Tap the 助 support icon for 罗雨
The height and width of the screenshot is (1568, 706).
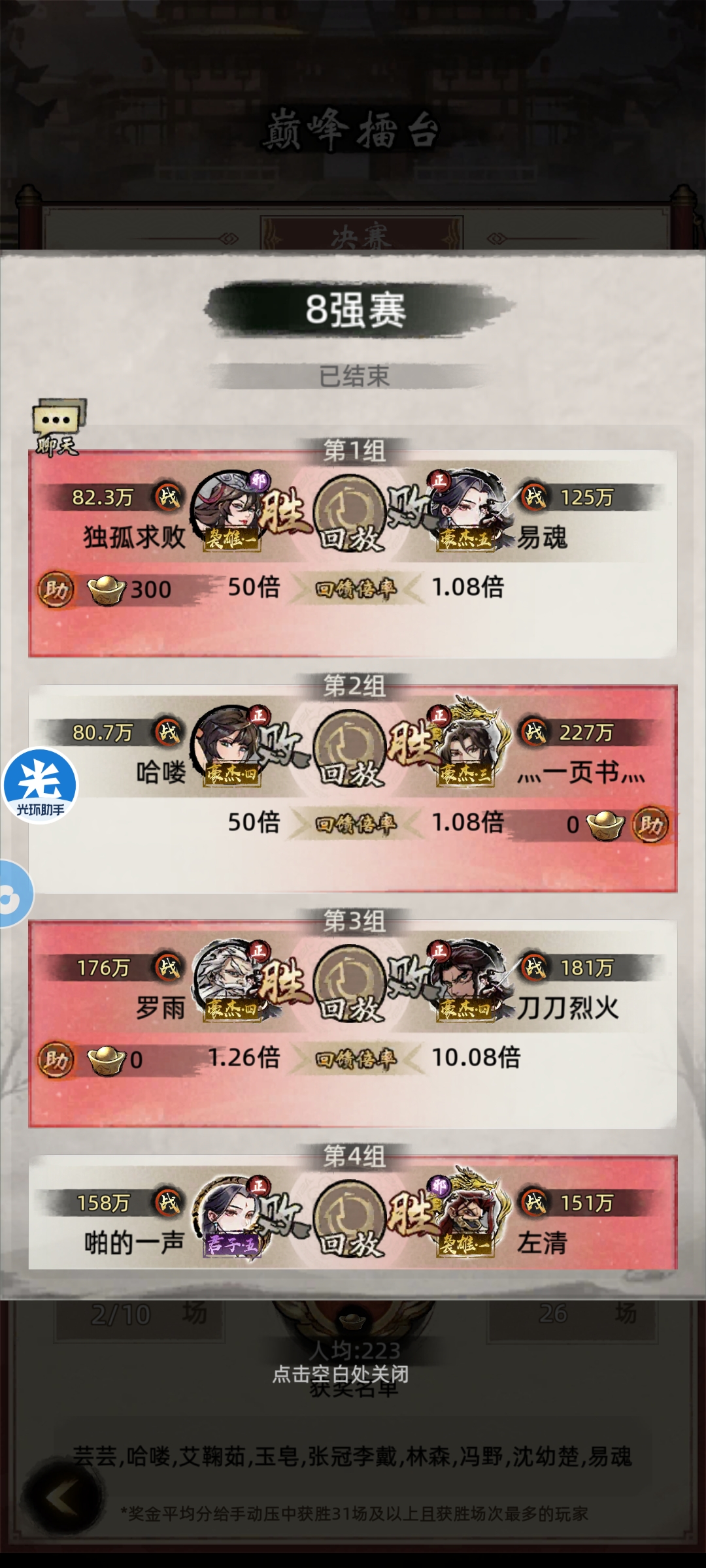pos(56,1060)
